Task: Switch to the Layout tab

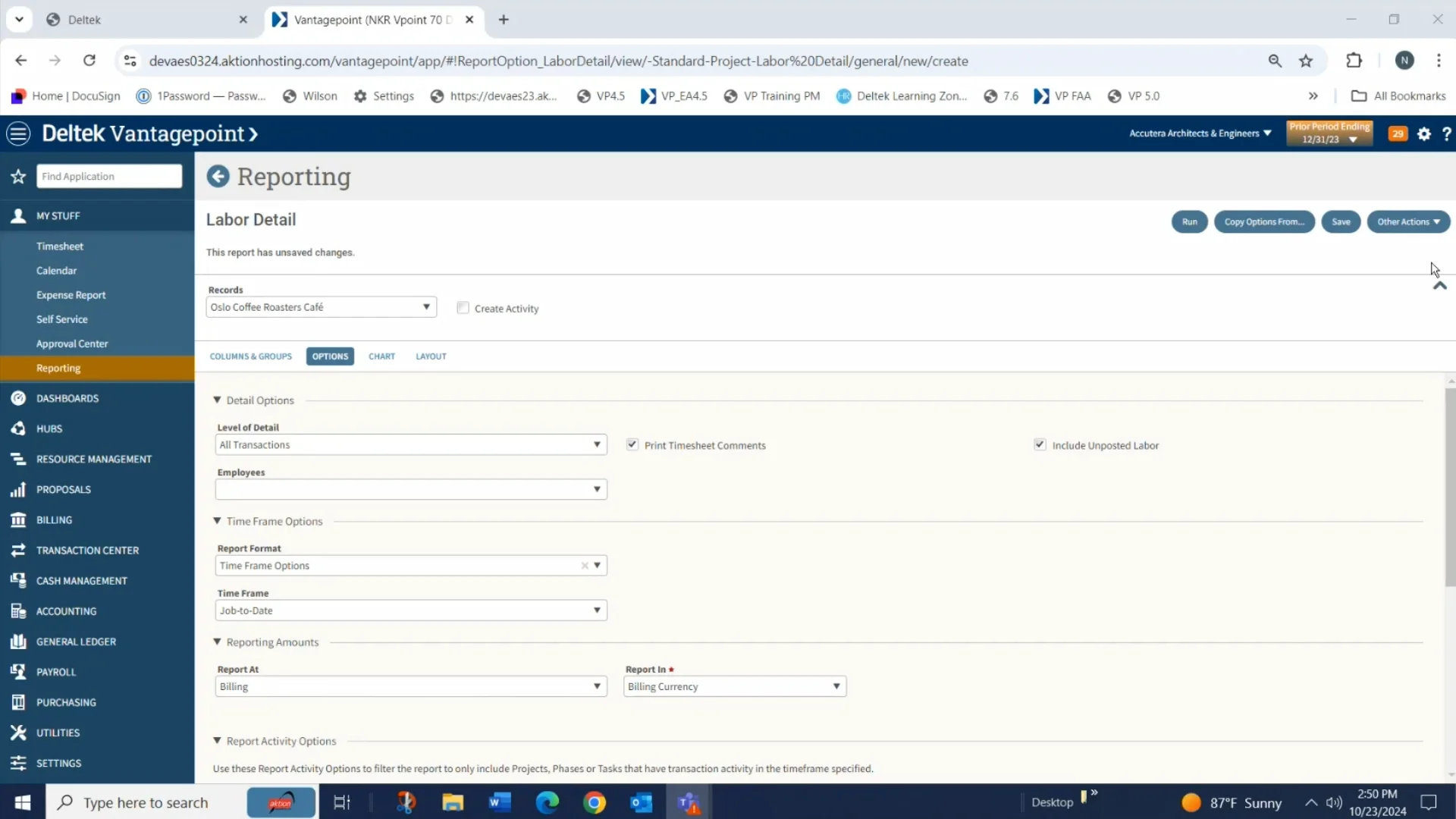Action: 431,356
